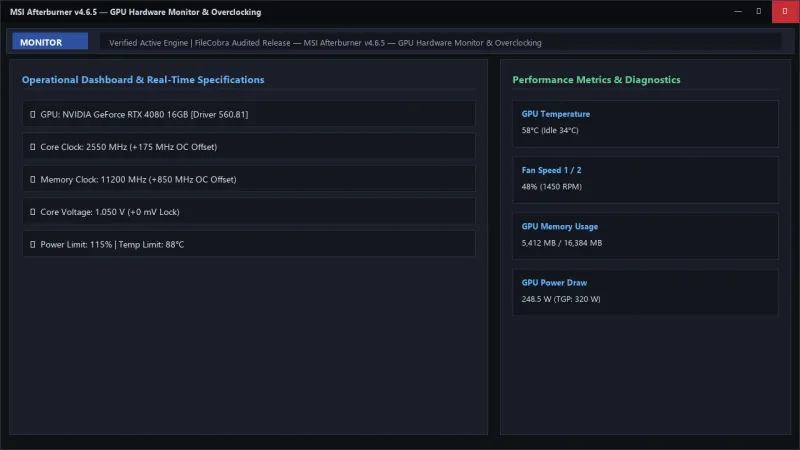Image resolution: width=800 pixels, height=450 pixels.
Task: Click the GPU NVIDIA GeForce RTX 4080 row
Action: pyautogui.click(x=249, y=114)
